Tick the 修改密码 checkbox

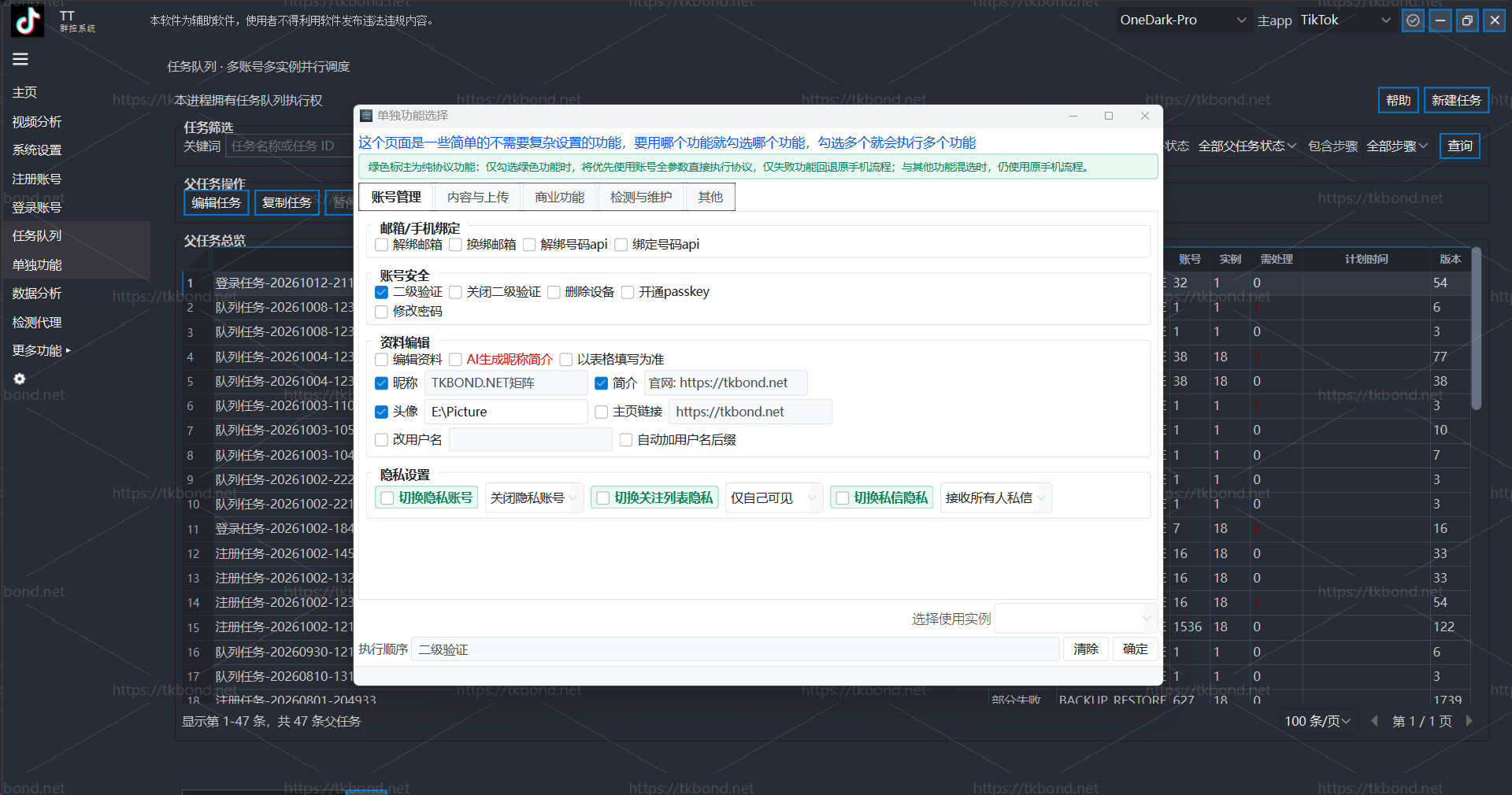point(382,312)
